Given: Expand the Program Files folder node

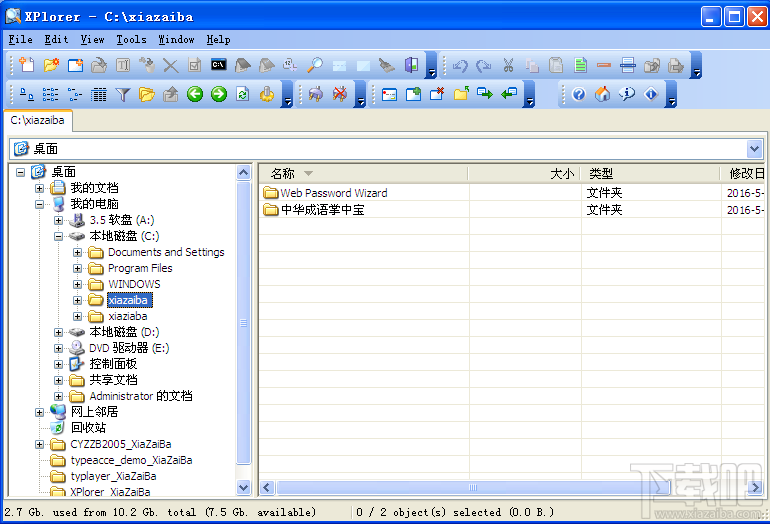Looking at the screenshot, I should tap(77, 268).
